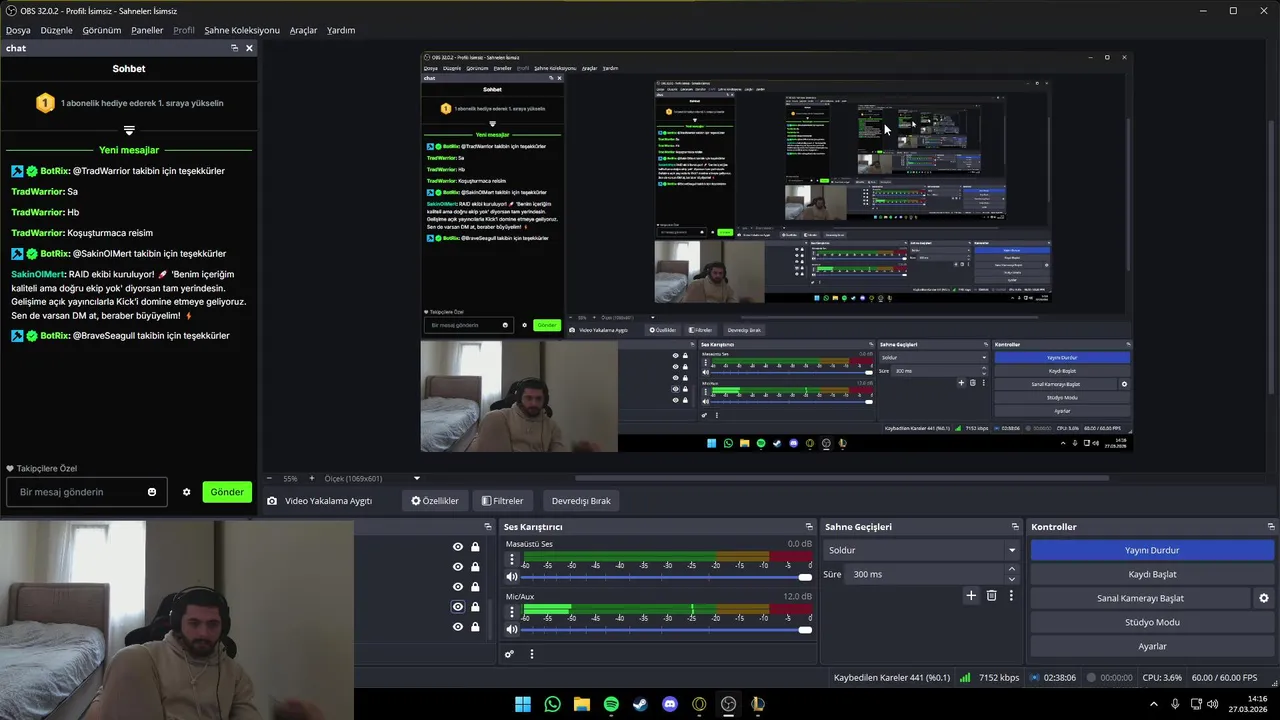Toggle visibility of the topmost source eye
The image size is (1280, 720).
(x=458, y=547)
